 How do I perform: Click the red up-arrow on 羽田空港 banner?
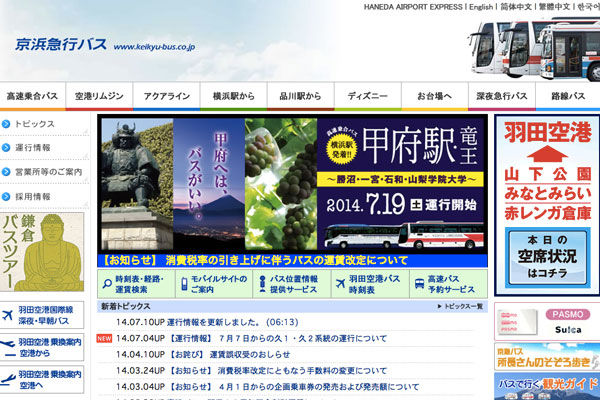tap(547, 154)
